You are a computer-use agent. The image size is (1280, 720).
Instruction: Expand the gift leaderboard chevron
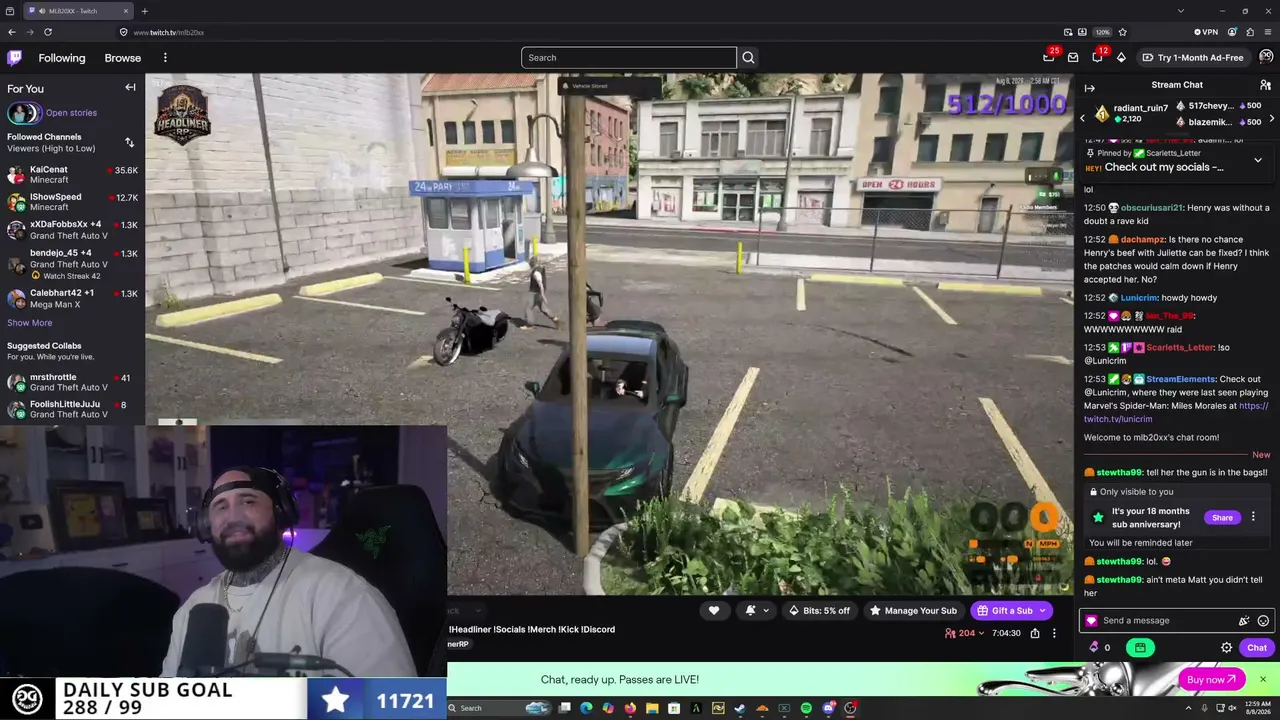pyautogui.click(x=1271, y=119)
